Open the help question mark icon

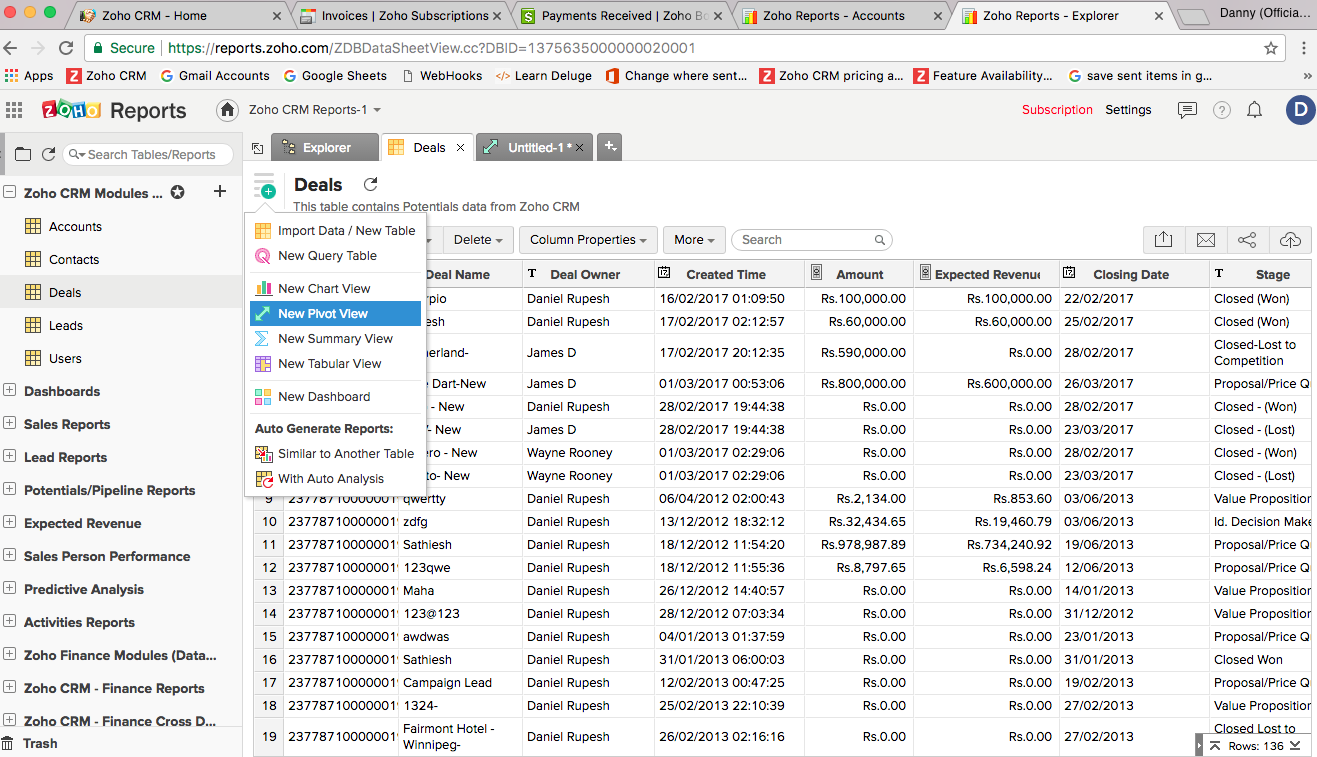point(1222,110)
